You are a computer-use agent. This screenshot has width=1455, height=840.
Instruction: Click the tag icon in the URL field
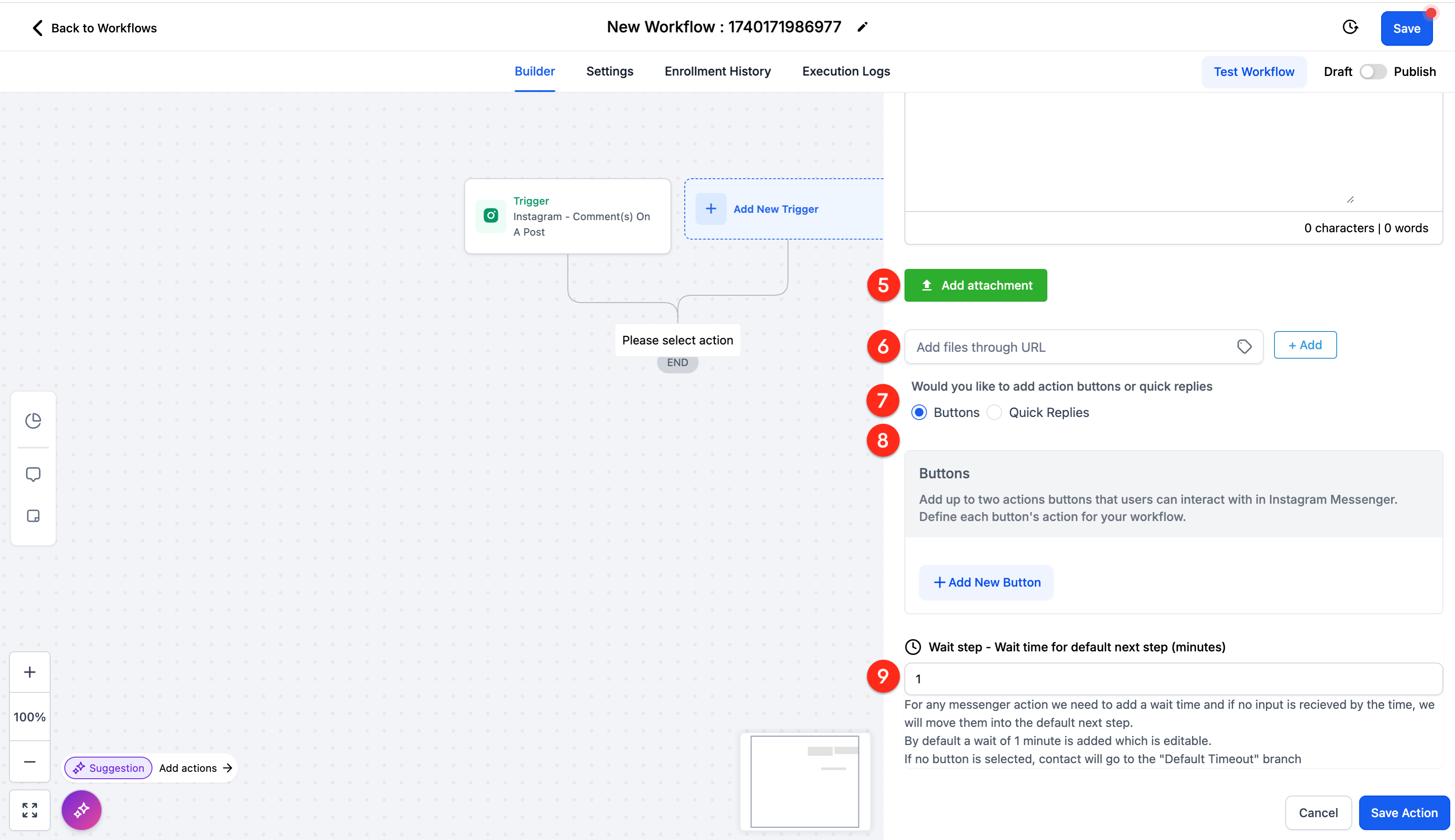[1244, 347]
